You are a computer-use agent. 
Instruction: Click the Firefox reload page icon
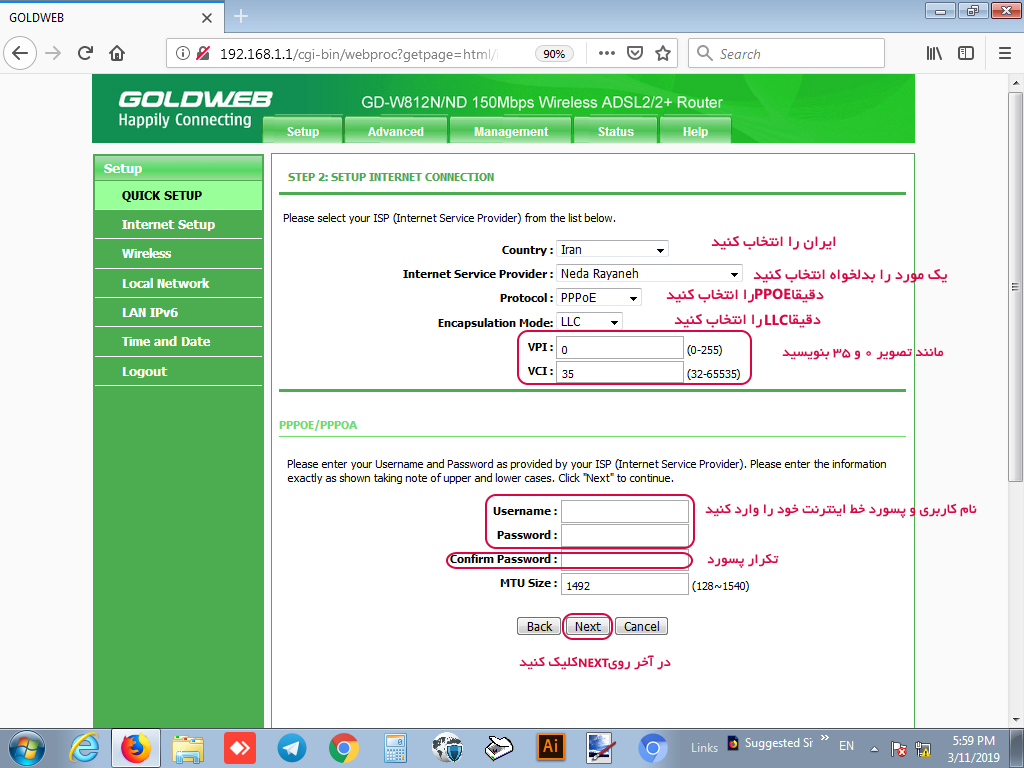[x=86, y=53]
